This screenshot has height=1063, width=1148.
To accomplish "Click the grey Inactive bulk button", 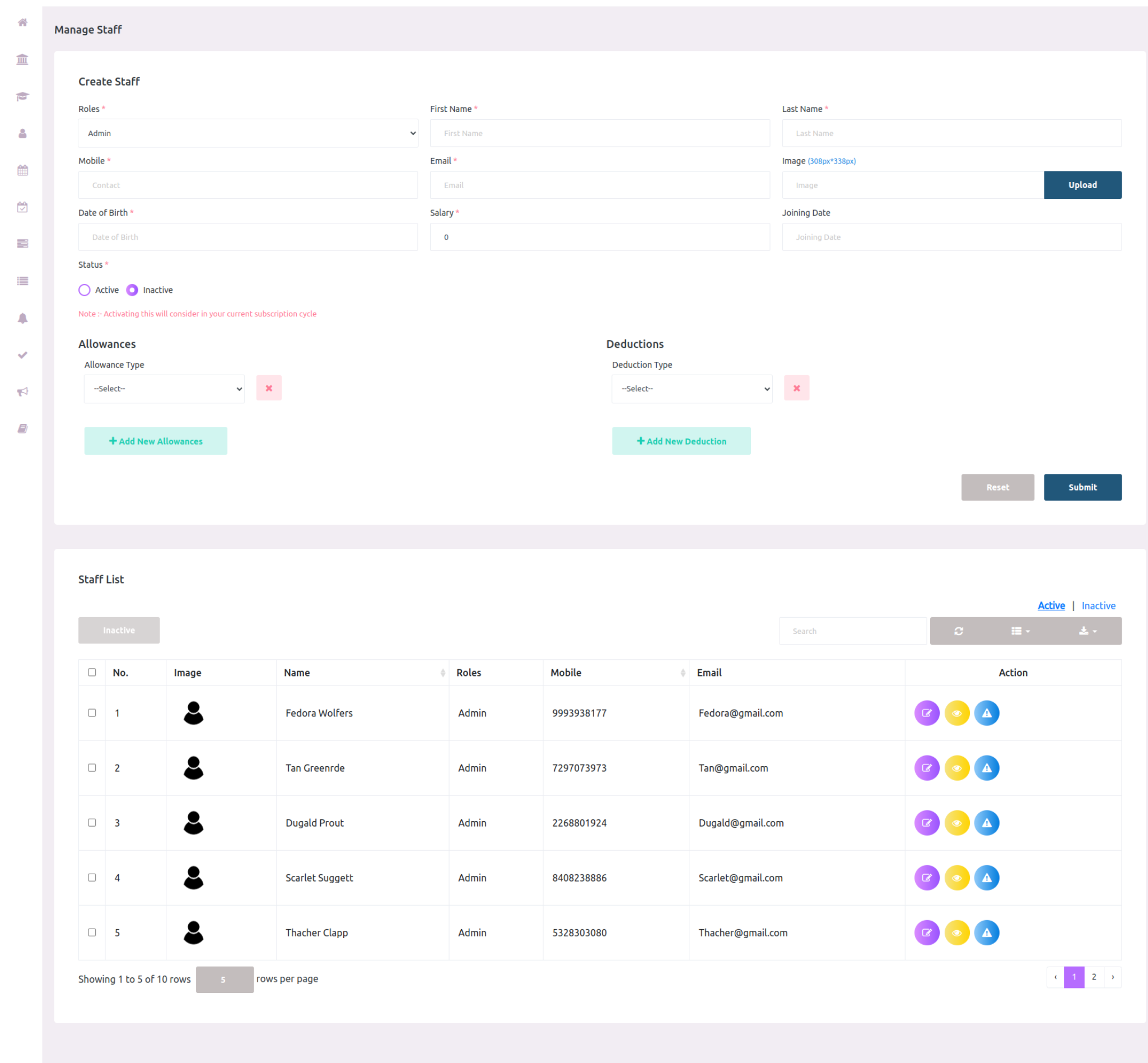I will pos(119,631).
